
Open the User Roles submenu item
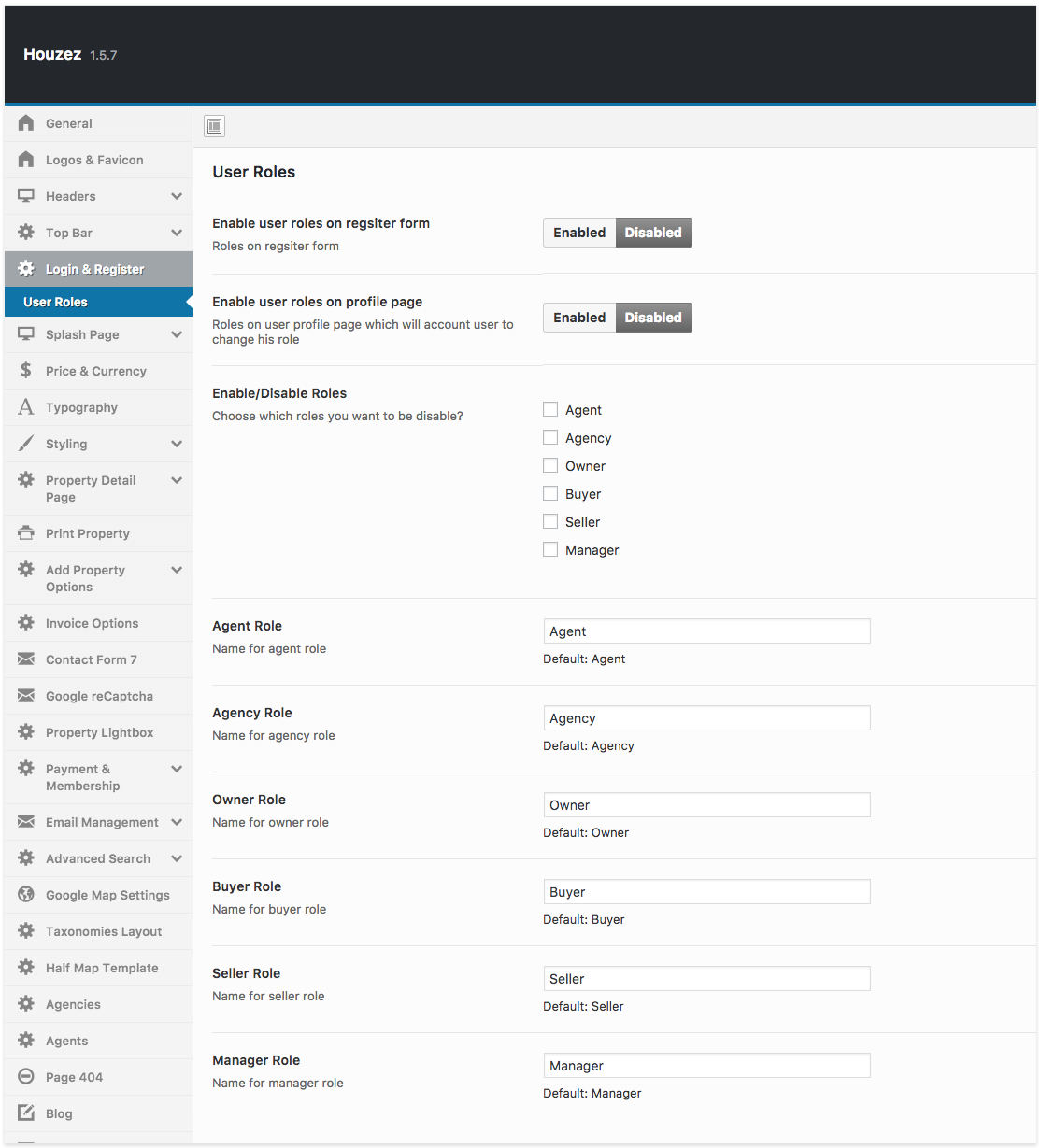tap(98, 302)
